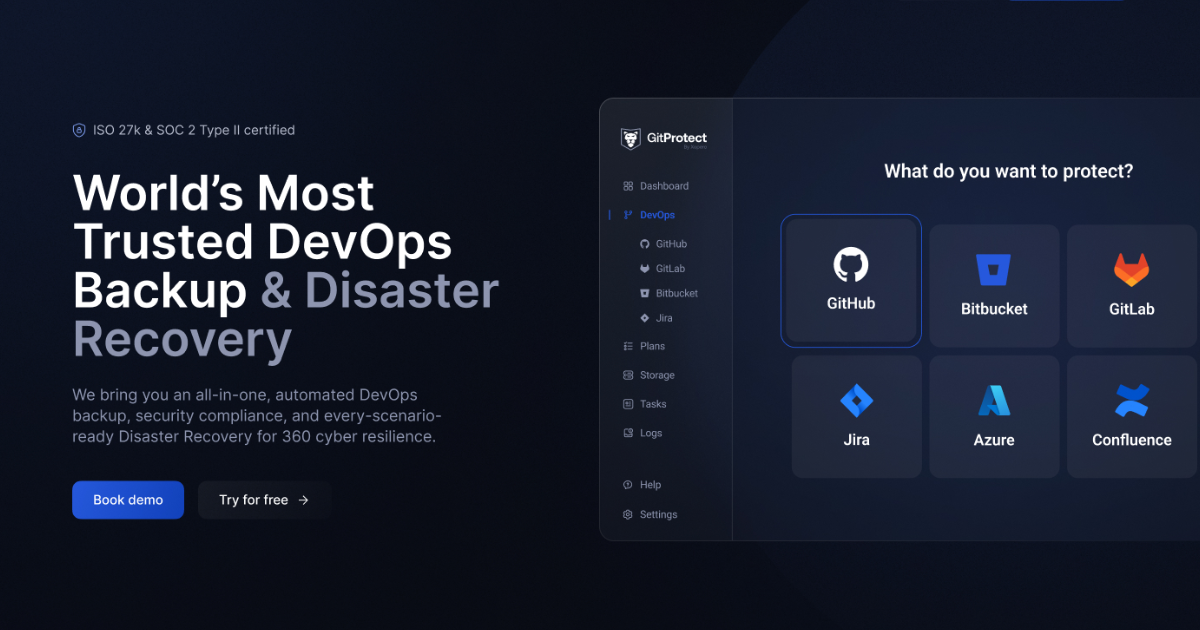Click the Confluence logo in card

(1132, 401)
